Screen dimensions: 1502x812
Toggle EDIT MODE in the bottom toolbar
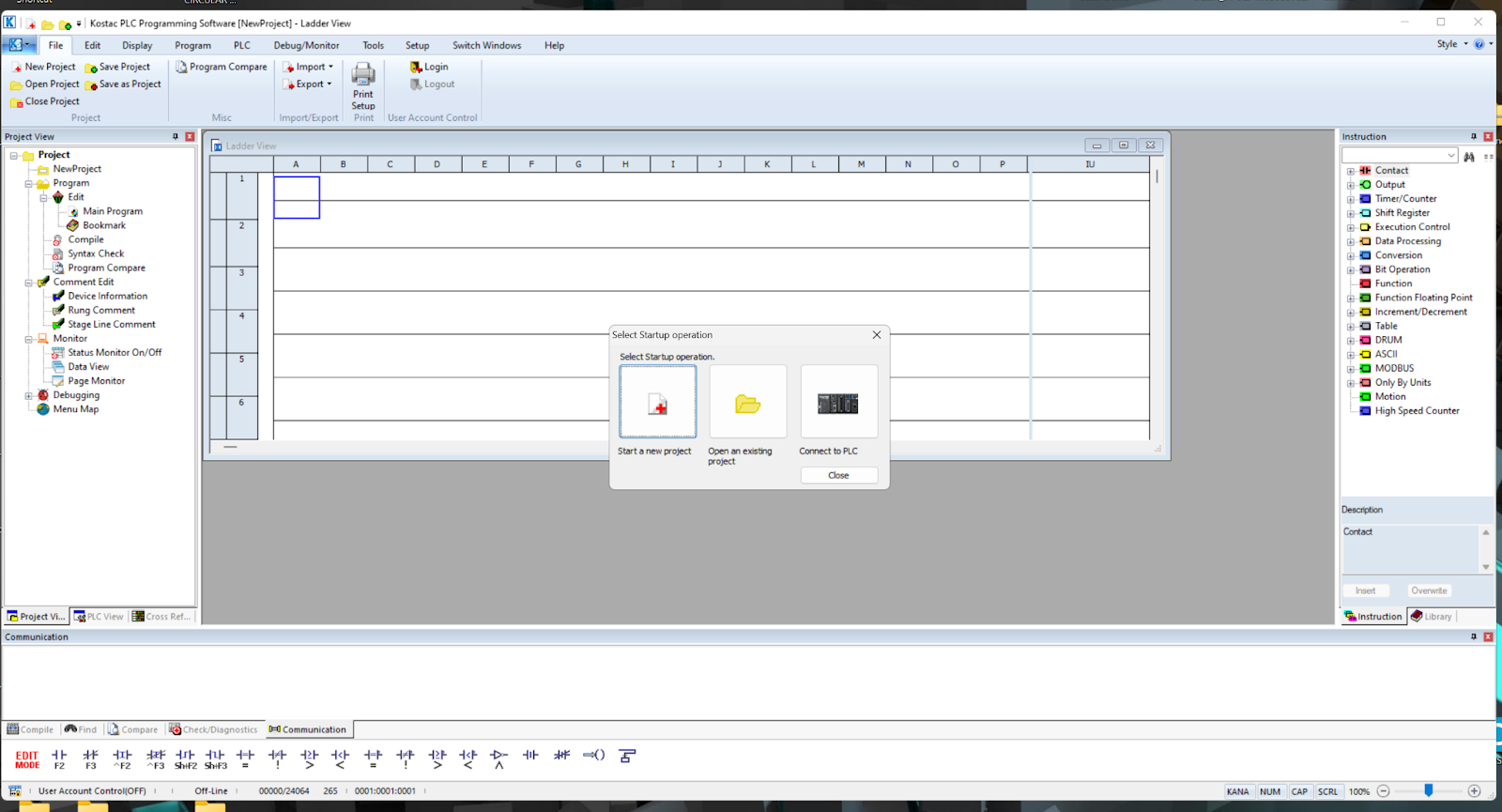click(x=27, y=759)
